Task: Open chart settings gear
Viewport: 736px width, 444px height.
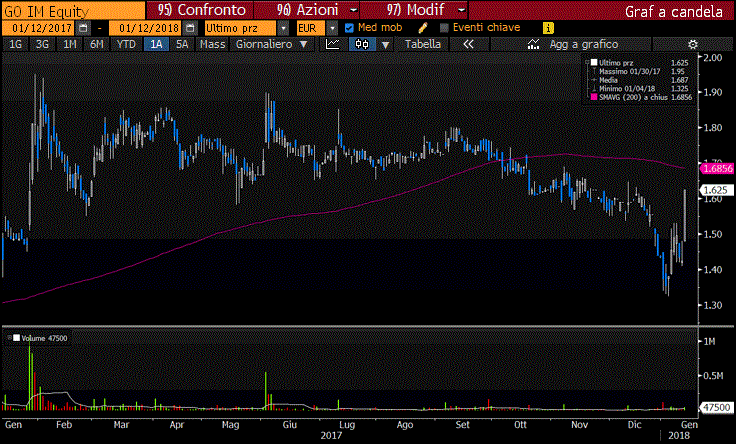Action: [693, 45]
